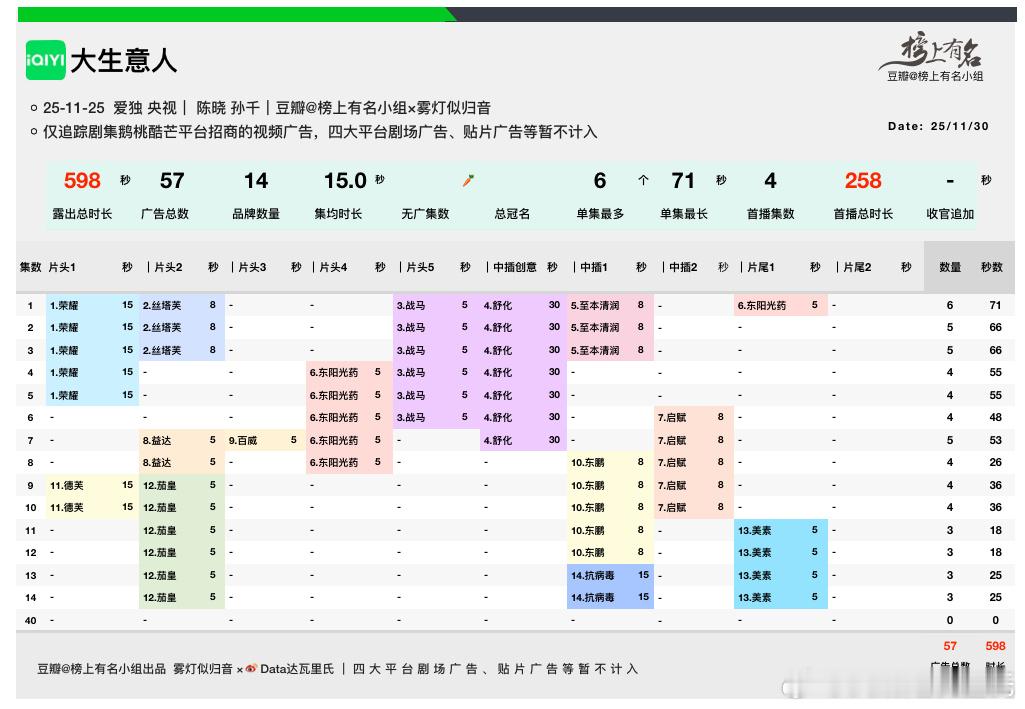Viewport: 1025px width, 709px height.
Task: Click the 中插2 column header
Action: pyautogui.click(x=683, y=267)
